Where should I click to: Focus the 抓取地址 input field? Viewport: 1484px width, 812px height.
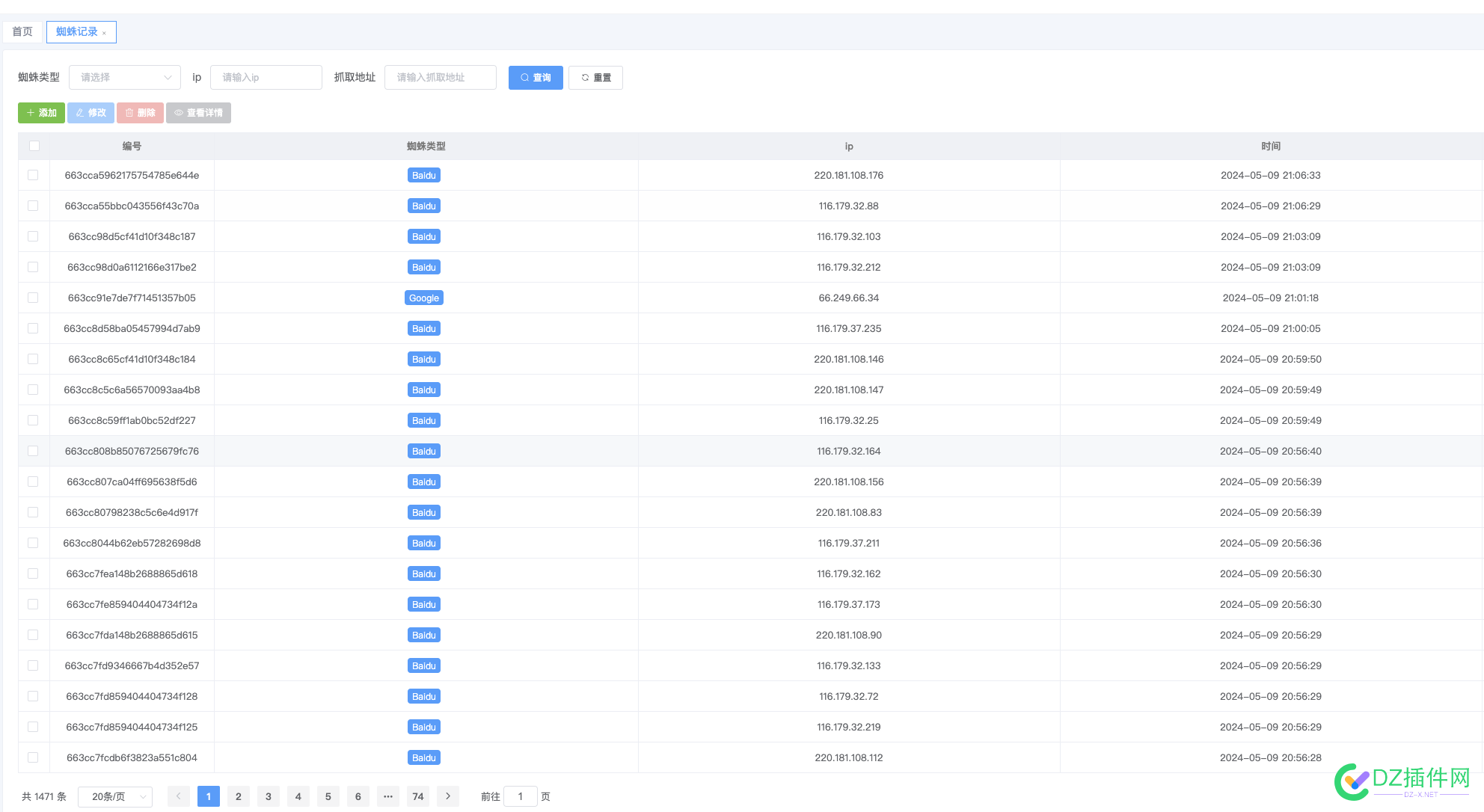click(x=441, y=77)
